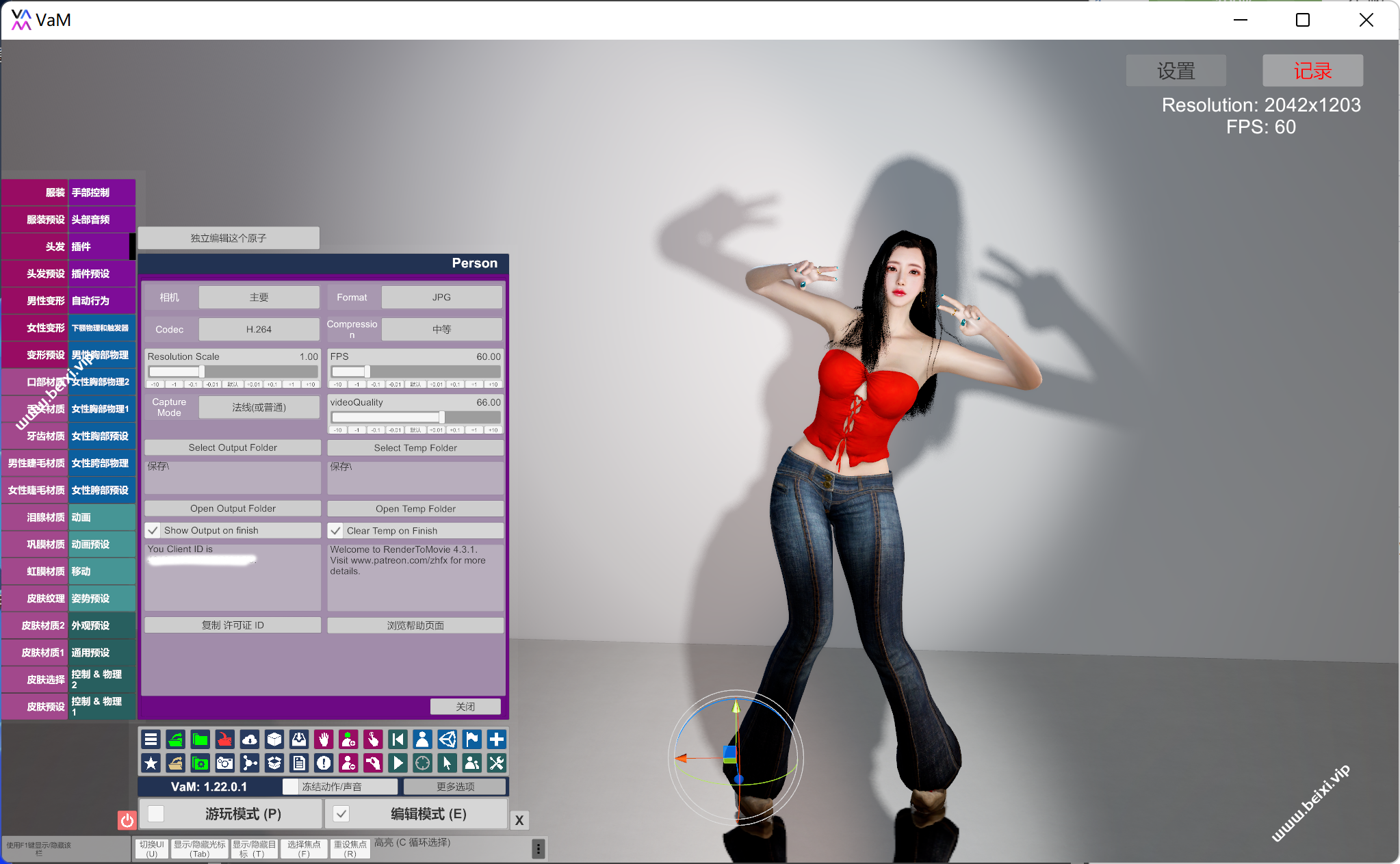Click the Resolution Scale slider track
This screenshot has height=864, width=1400.
233,371
